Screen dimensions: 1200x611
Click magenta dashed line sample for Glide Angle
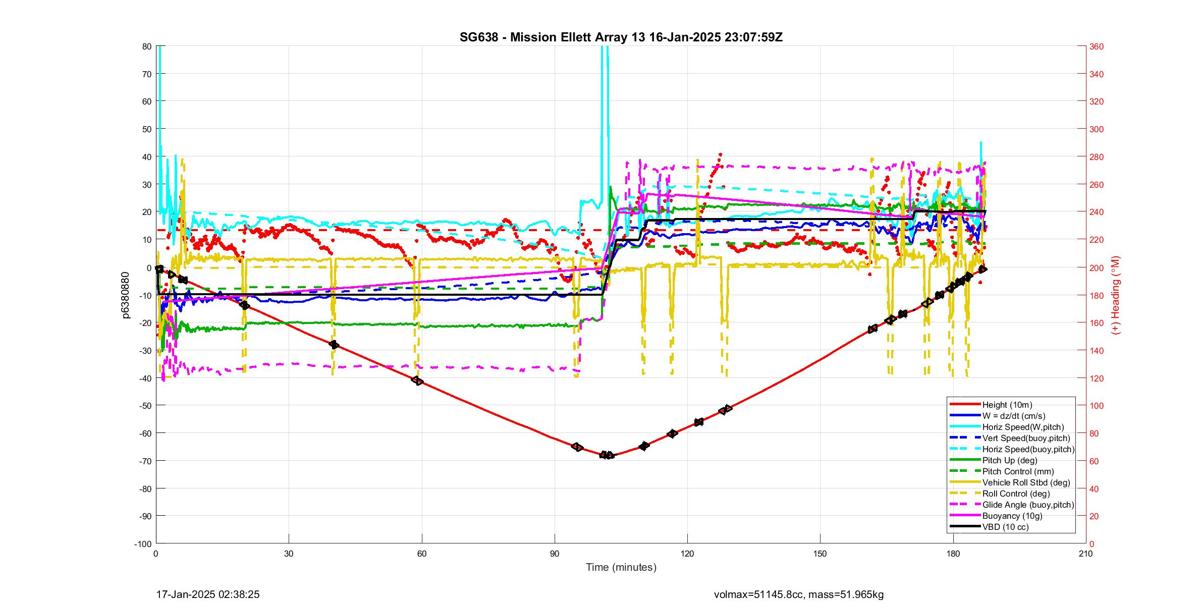(x=964, y=504)
